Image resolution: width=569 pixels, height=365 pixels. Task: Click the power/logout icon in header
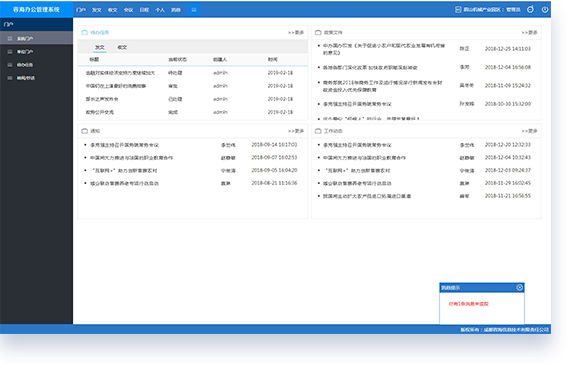545,10
